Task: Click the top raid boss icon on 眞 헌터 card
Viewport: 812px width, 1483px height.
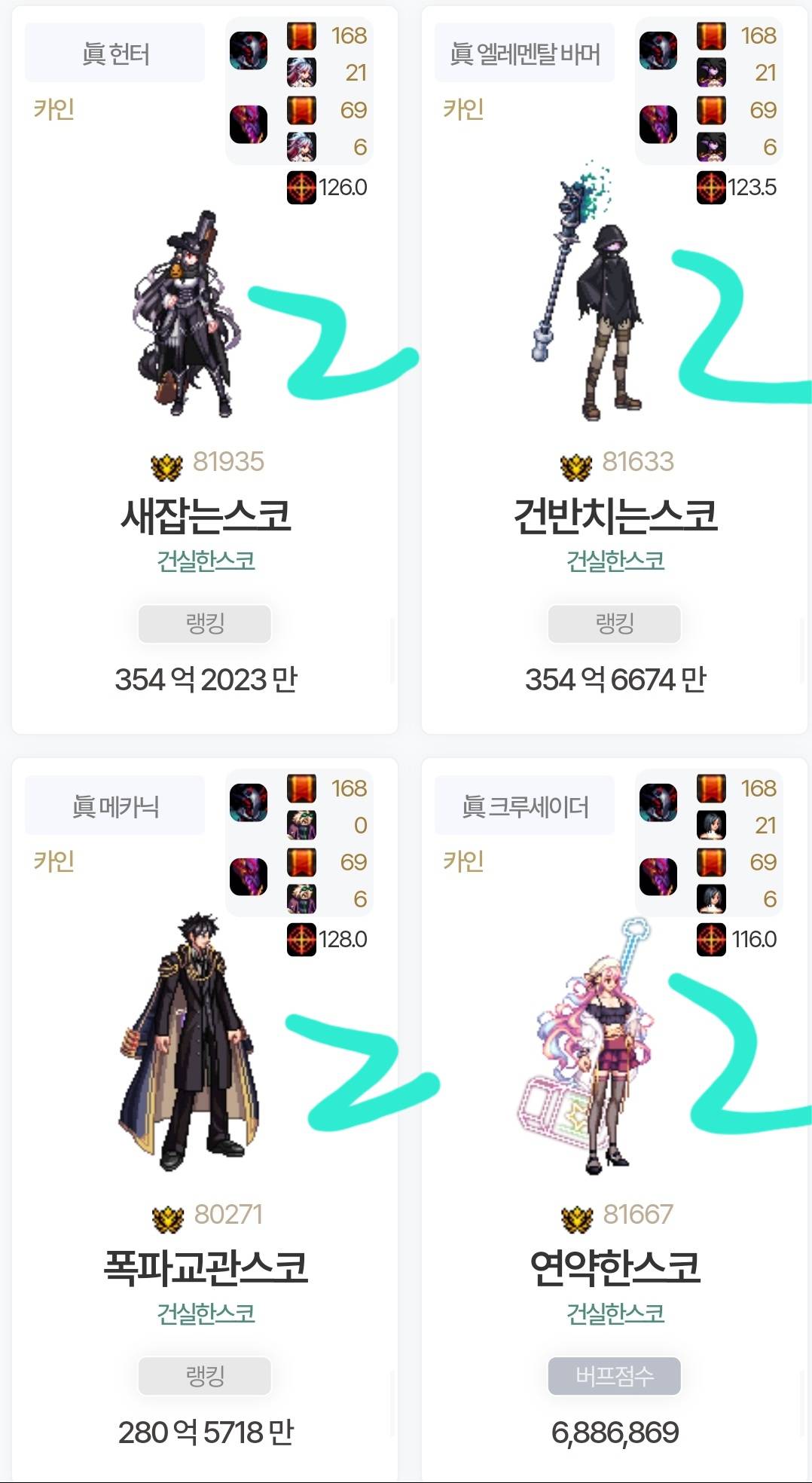Action: point(249,50)
